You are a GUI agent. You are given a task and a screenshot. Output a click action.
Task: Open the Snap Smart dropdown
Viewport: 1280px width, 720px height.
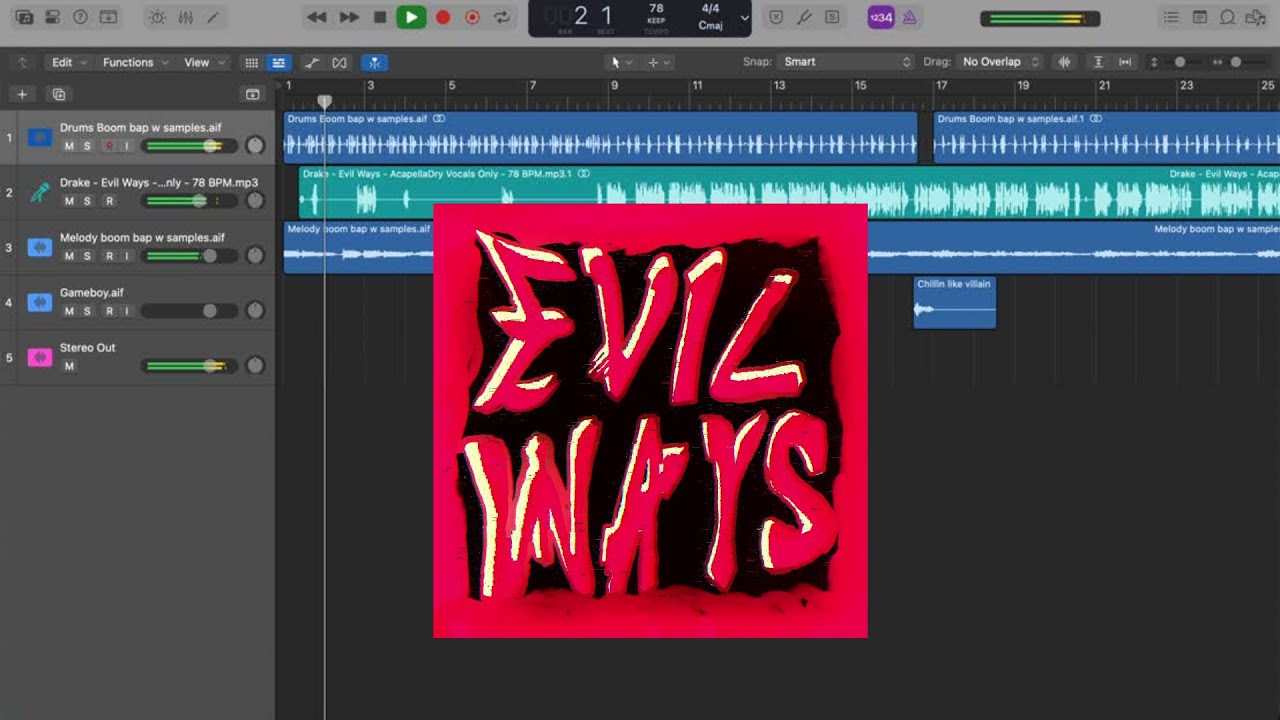point(847,62)
